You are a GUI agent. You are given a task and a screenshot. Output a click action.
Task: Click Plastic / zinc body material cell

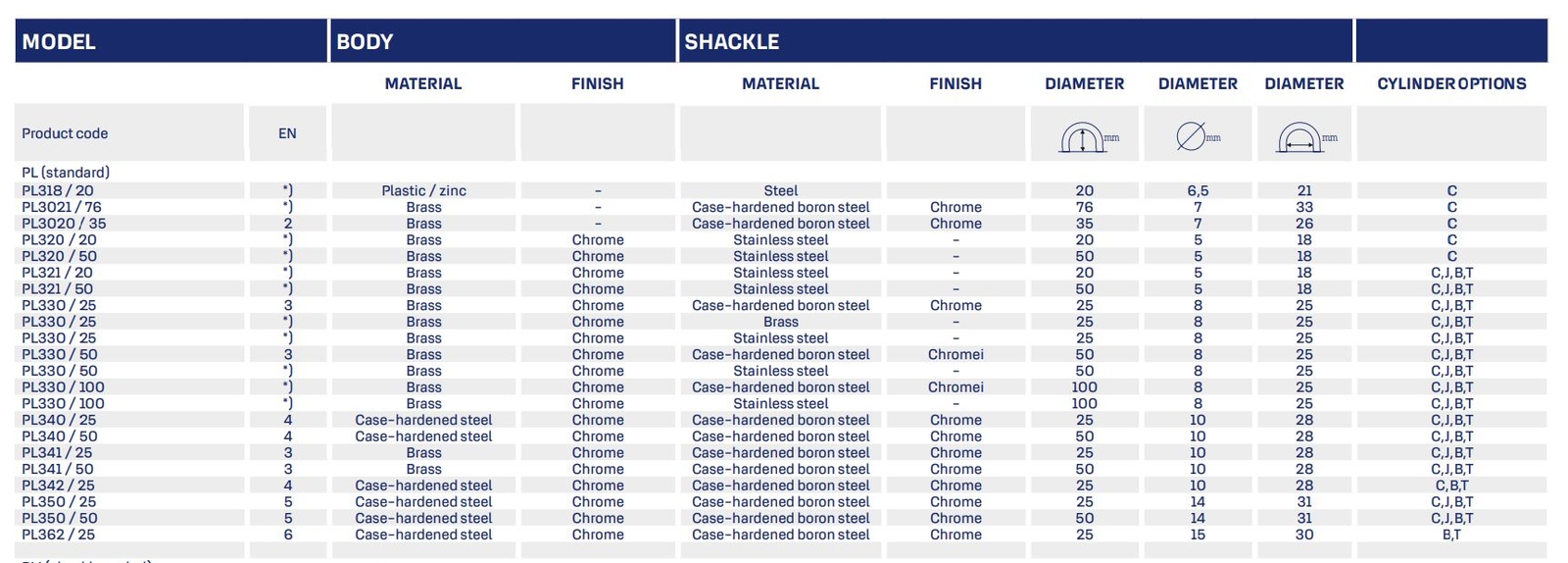click(423, 190)
